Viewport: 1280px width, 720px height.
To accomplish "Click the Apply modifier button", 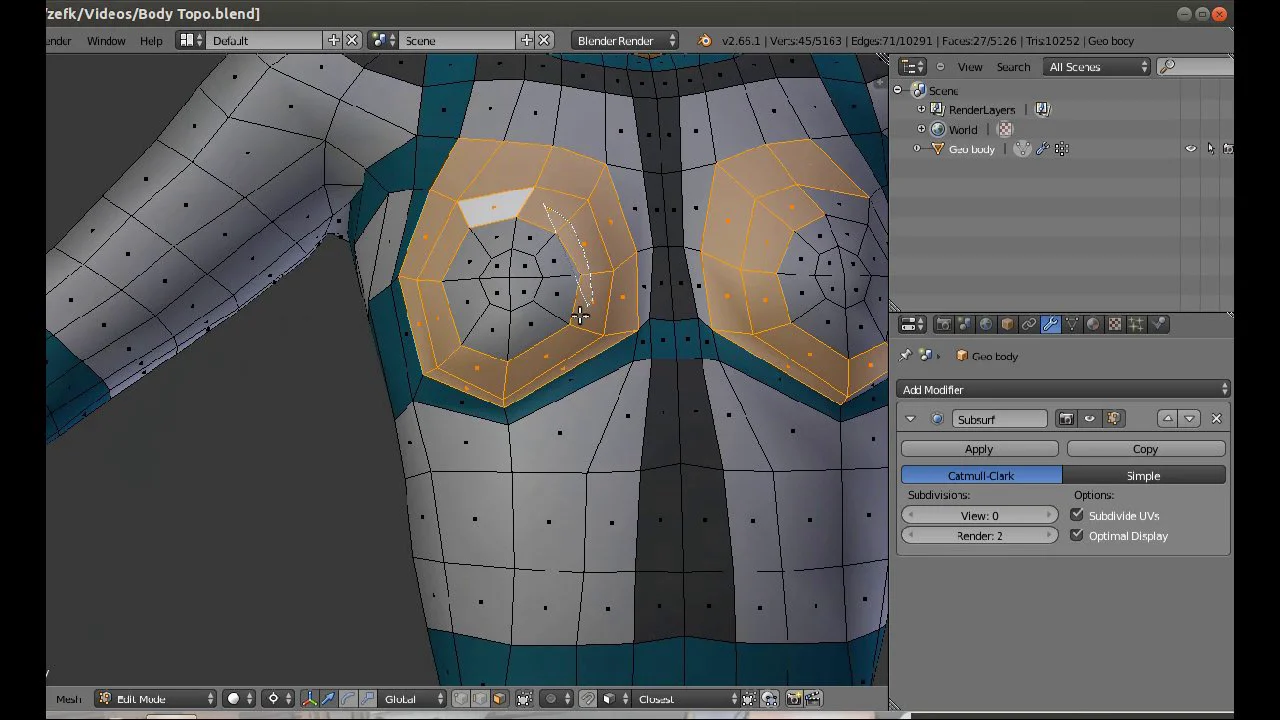I will point(979,449).
